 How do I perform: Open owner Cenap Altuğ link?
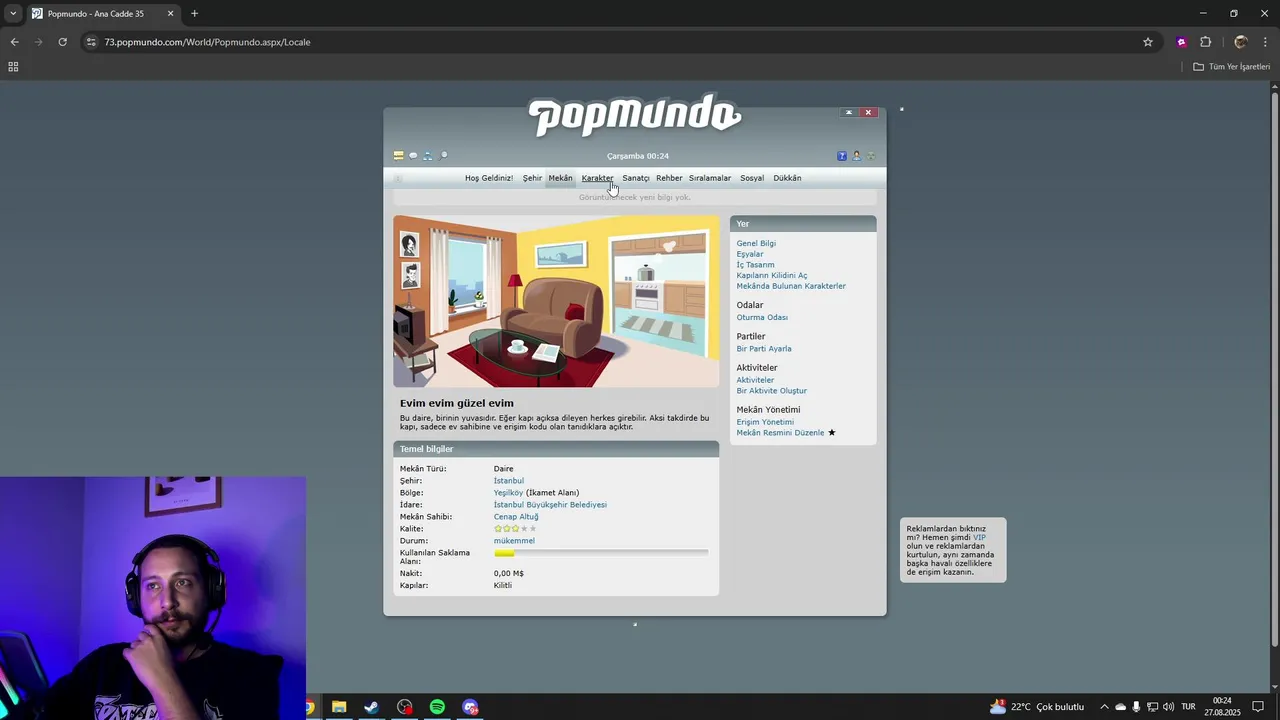(516, 517)
